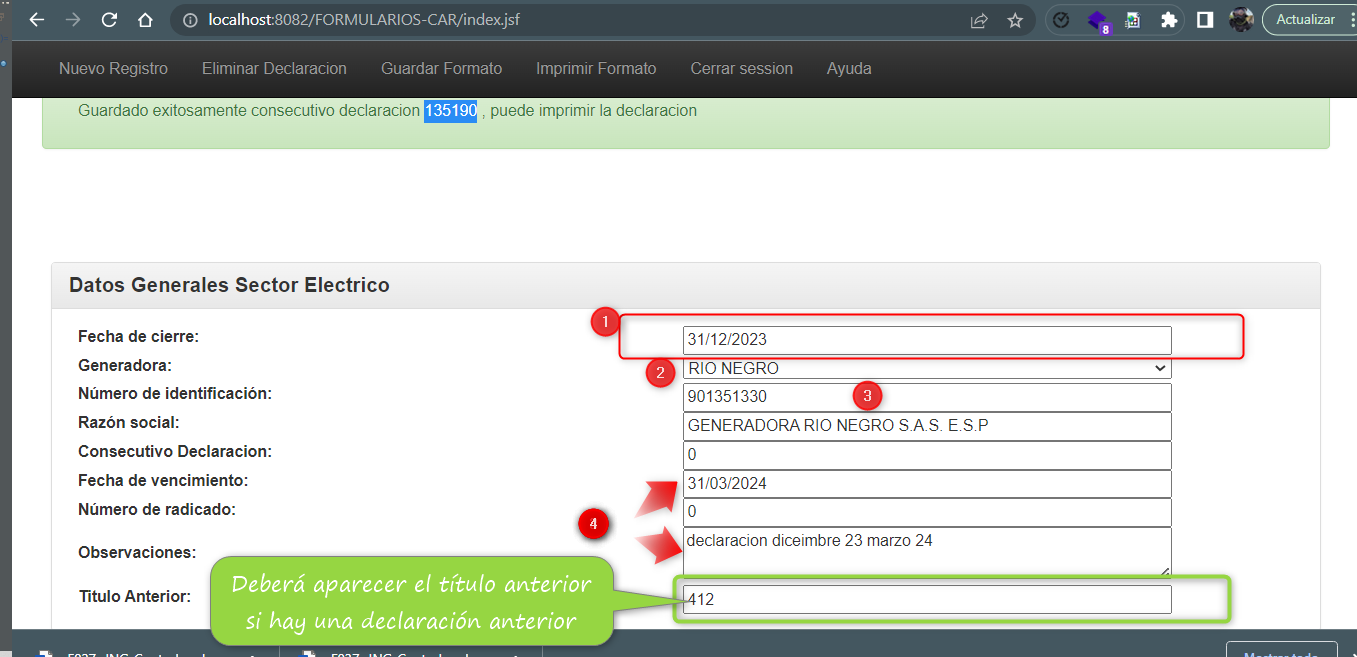Select Eliminar Declaracion in the navigation bar
Screen dimensions: 1357x657
[274, 69]
